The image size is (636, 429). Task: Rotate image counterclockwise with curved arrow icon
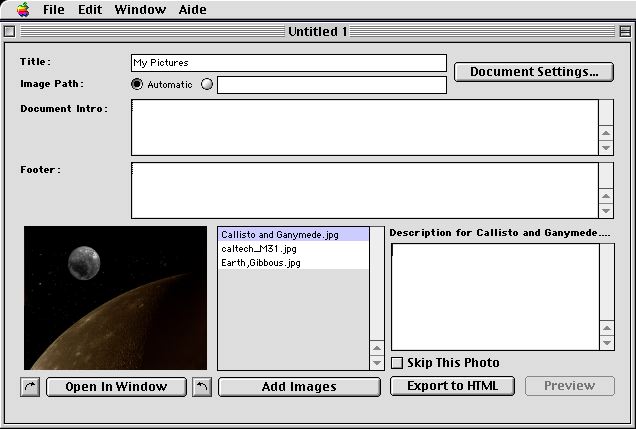point(202,386)
